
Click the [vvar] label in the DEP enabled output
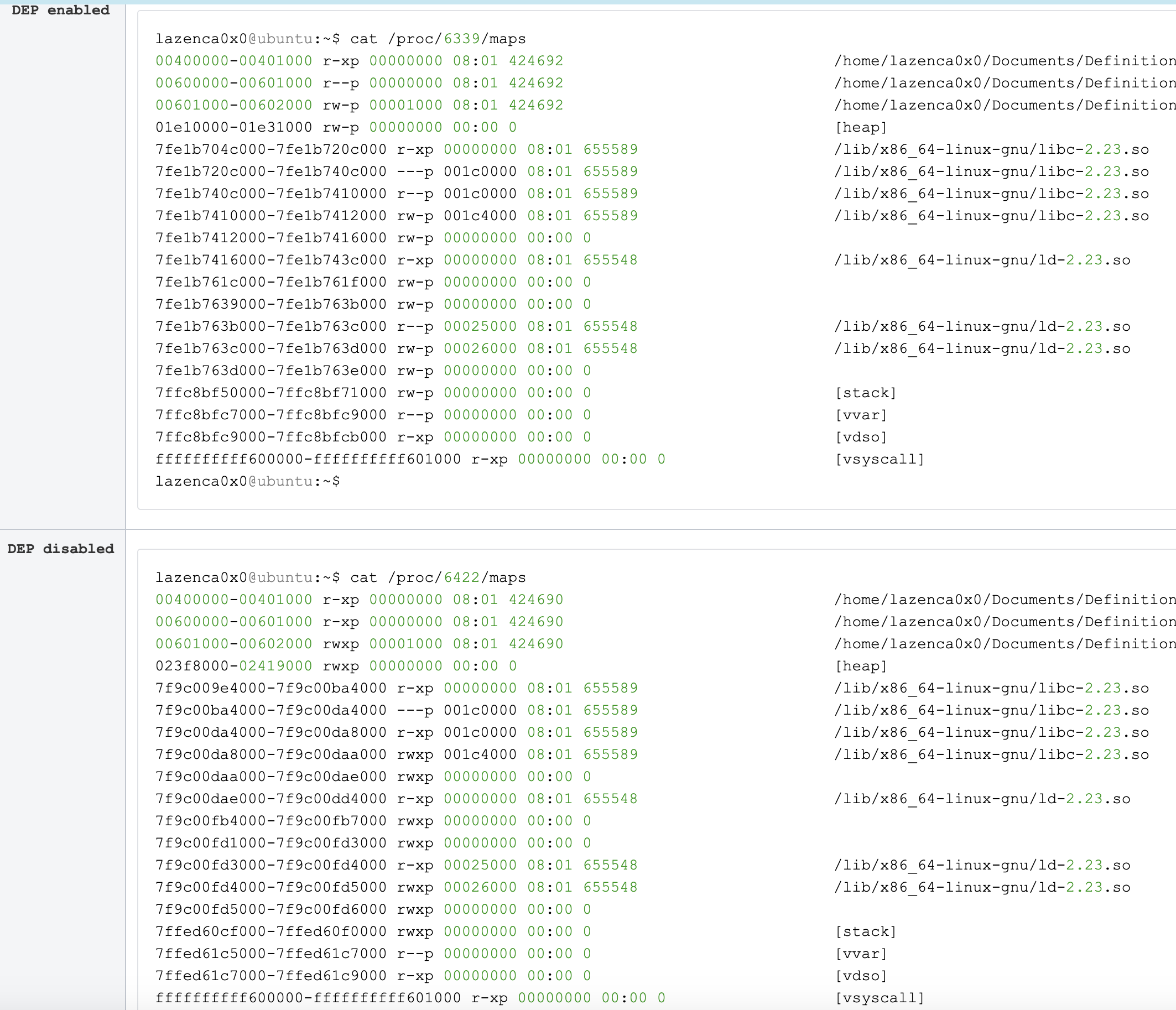[861, 415]
